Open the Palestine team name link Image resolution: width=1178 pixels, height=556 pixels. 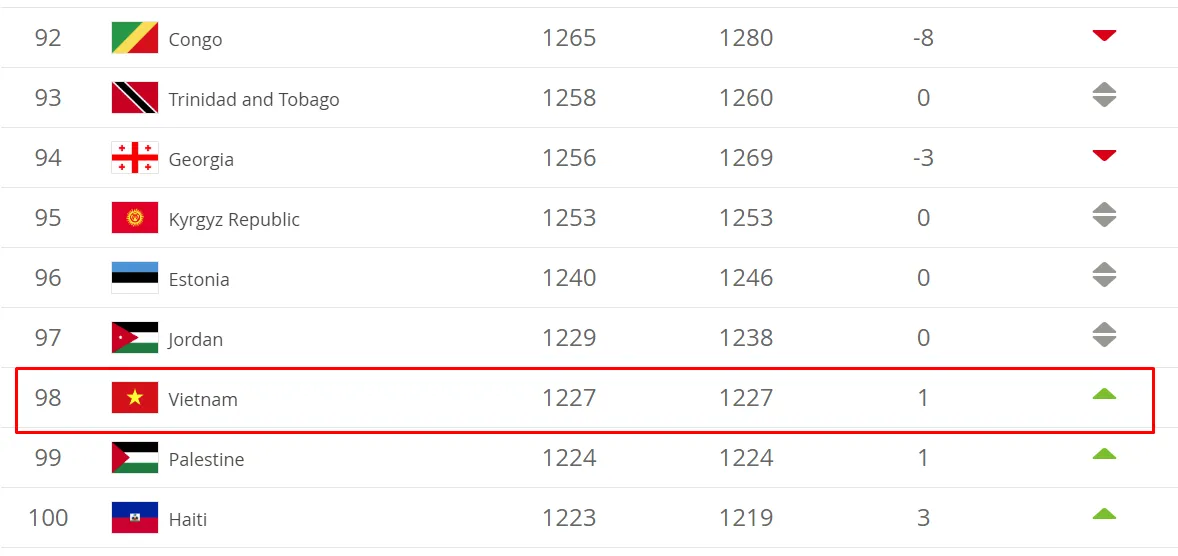click(x=206, y=460)
